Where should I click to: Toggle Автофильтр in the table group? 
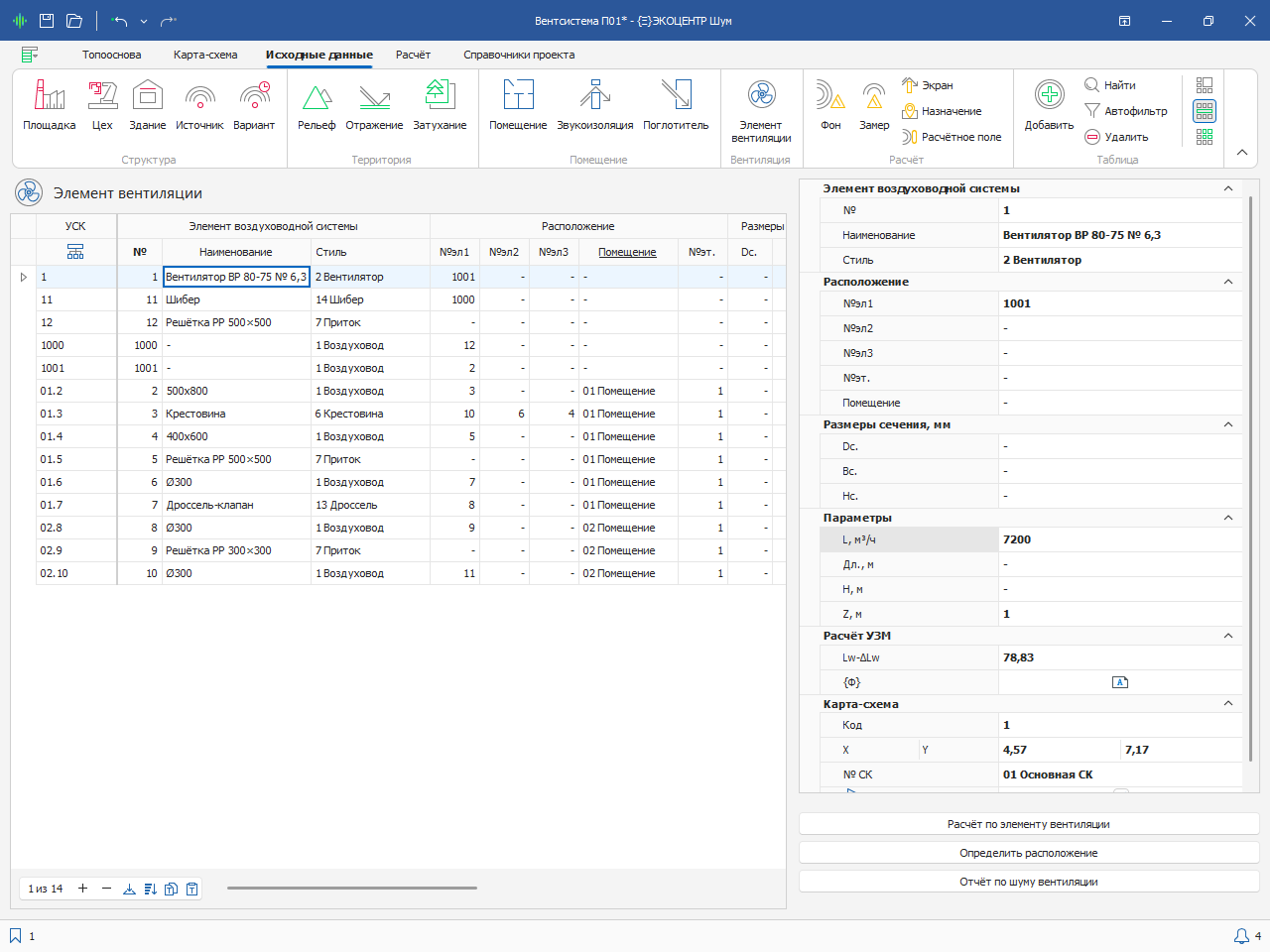[x=1126, y=111]
